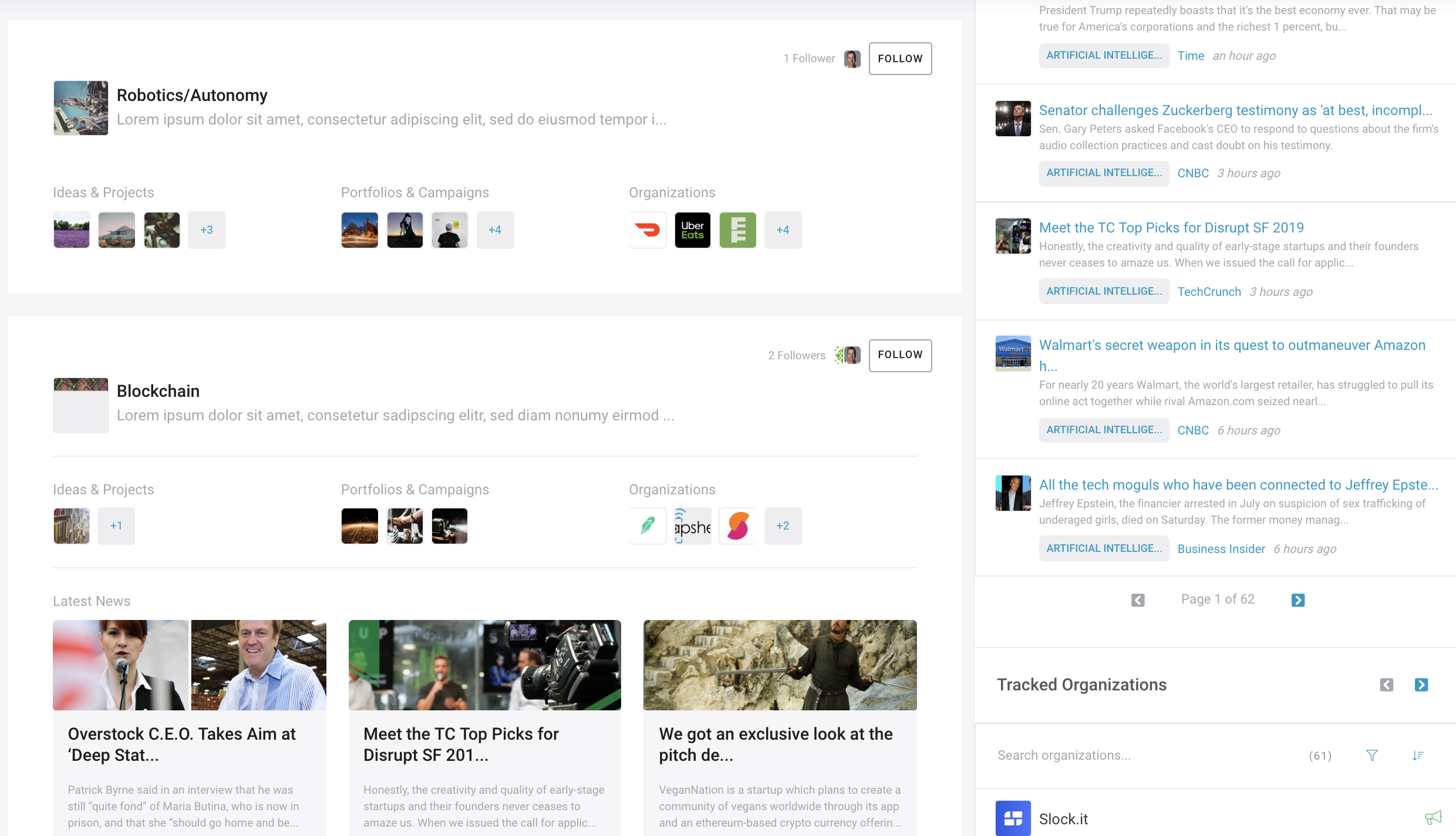
Task: Open Zuckerberg article thumbnail
Action: click(x=1013, y=119)
